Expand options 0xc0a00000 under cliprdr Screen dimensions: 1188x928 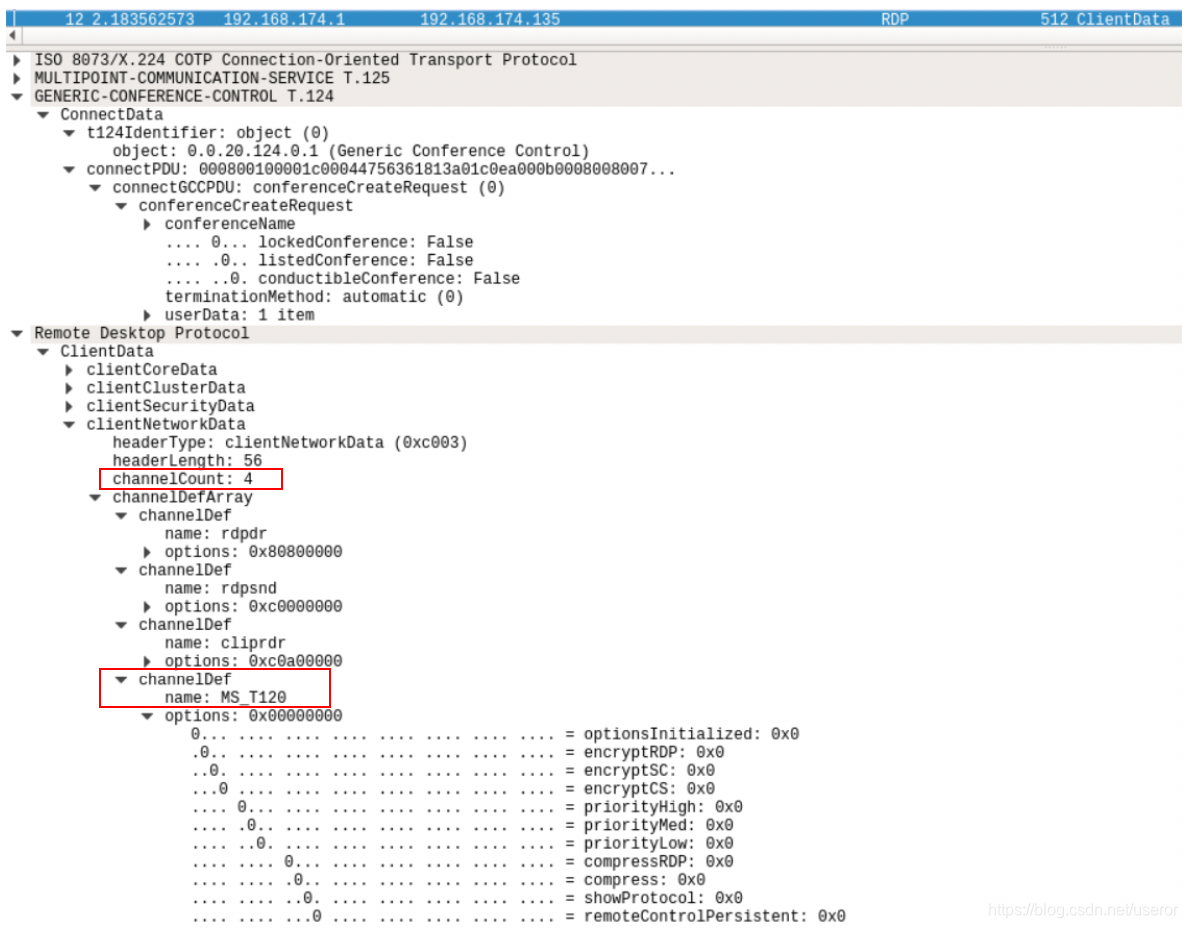[147, 661]
